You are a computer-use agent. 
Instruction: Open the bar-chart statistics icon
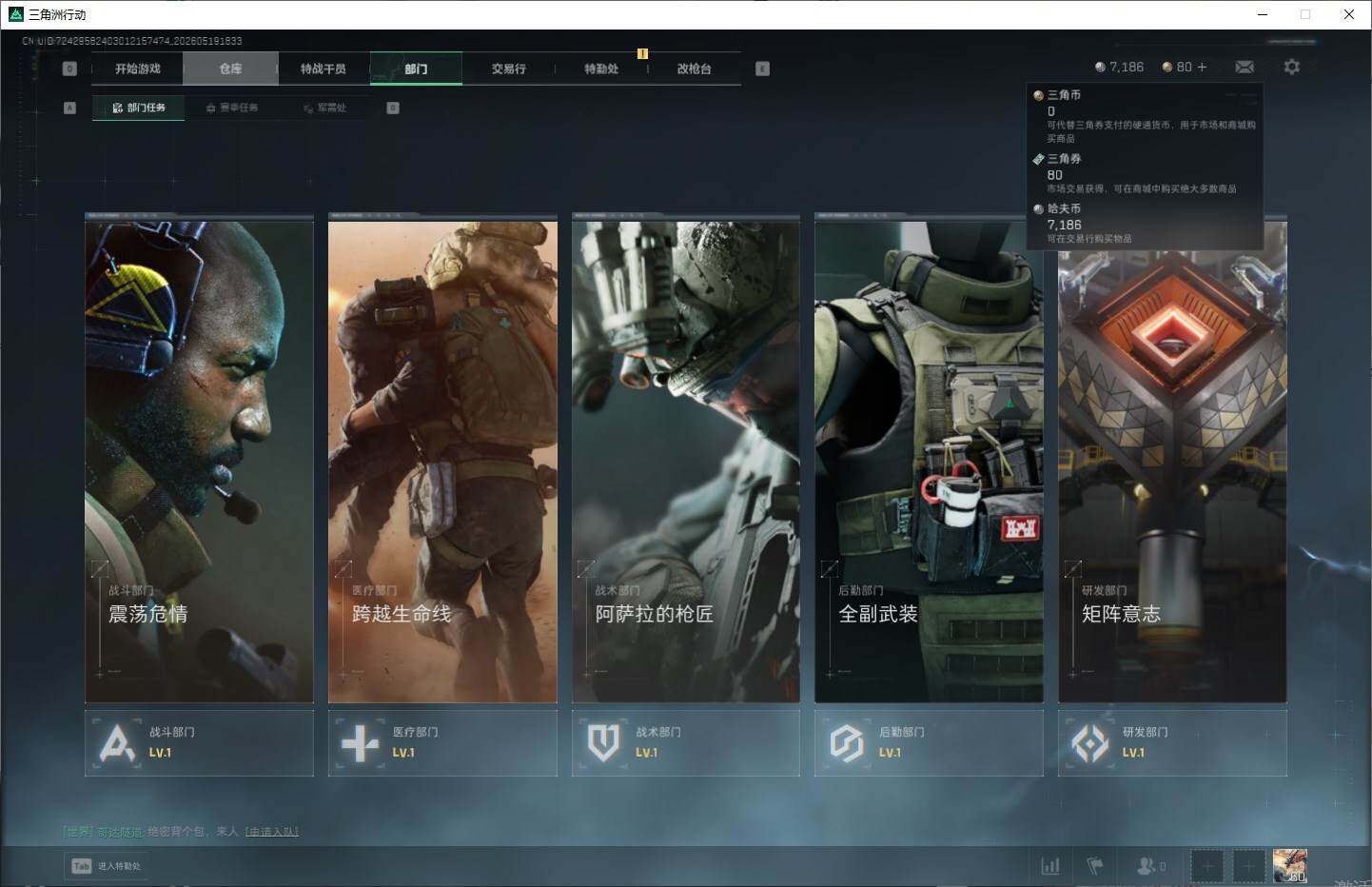(x=1050, y=866)
